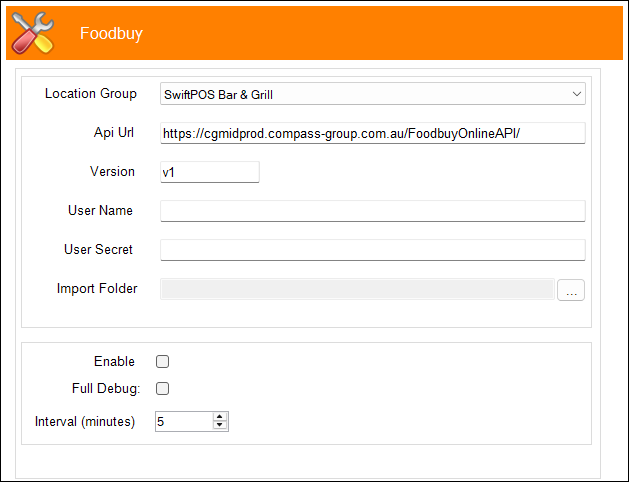Click the User Secret field
The height and width of the screenshot is (482, 629).
373,250
